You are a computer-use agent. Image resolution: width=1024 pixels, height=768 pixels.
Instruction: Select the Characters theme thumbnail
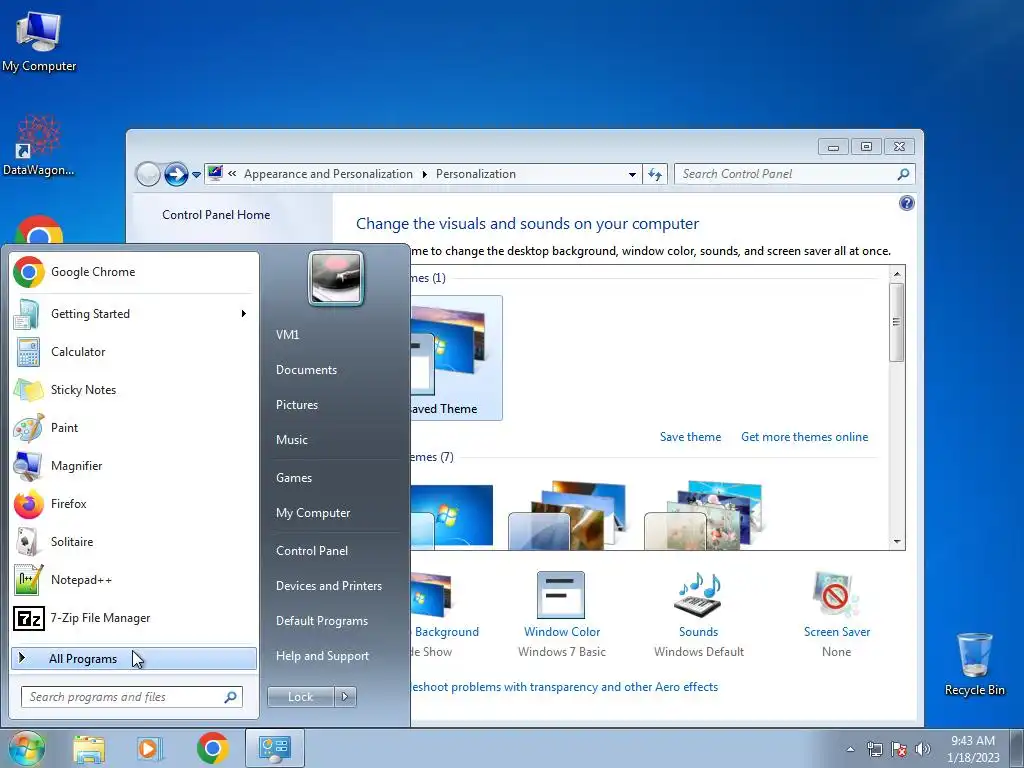[x=703, y=516]
